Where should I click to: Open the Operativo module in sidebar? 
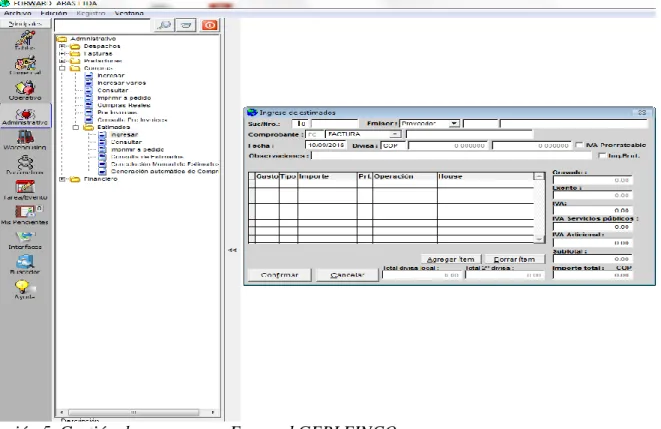tap(25, 88)
